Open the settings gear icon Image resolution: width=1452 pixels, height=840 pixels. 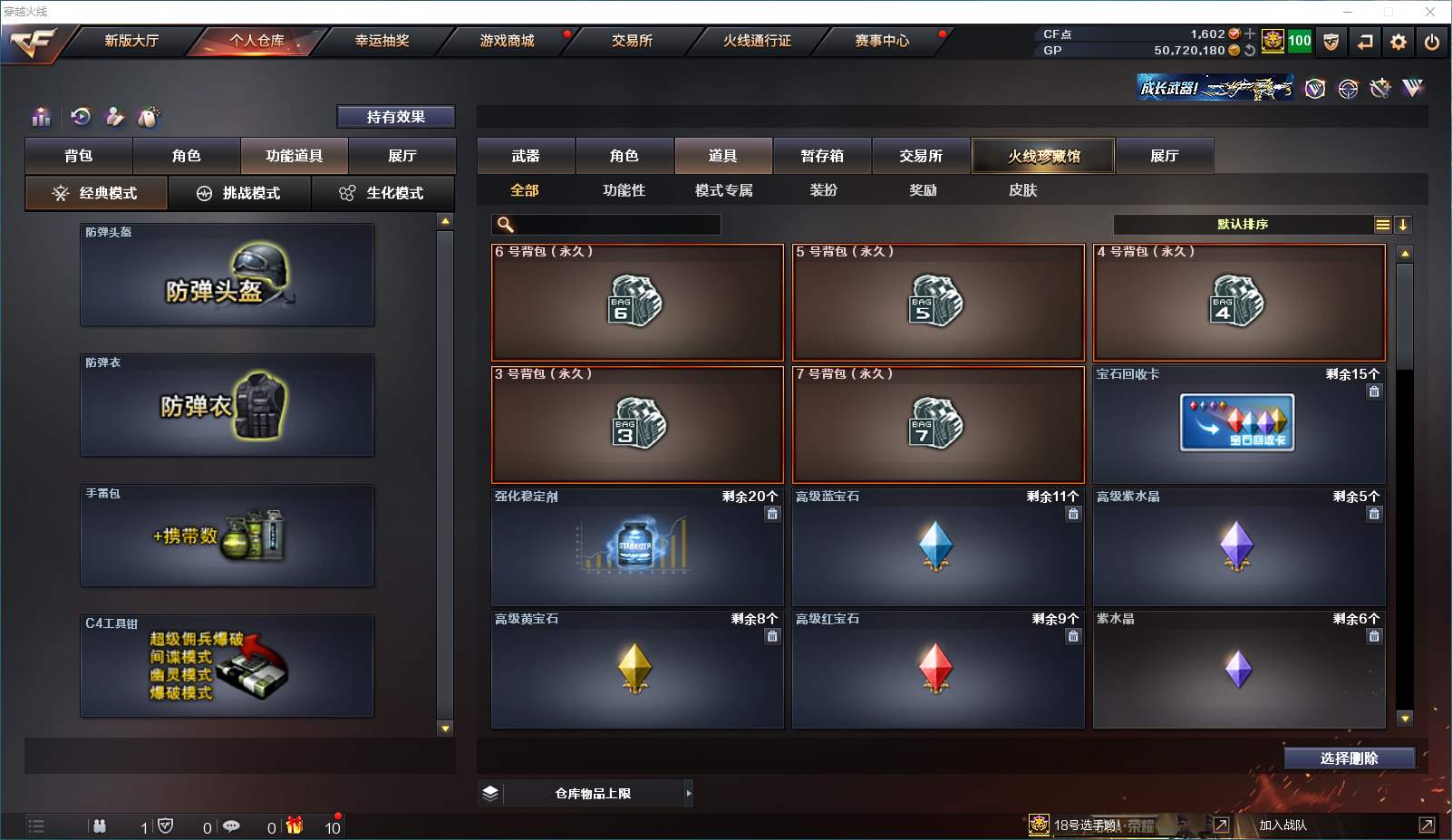point(1398,42)
